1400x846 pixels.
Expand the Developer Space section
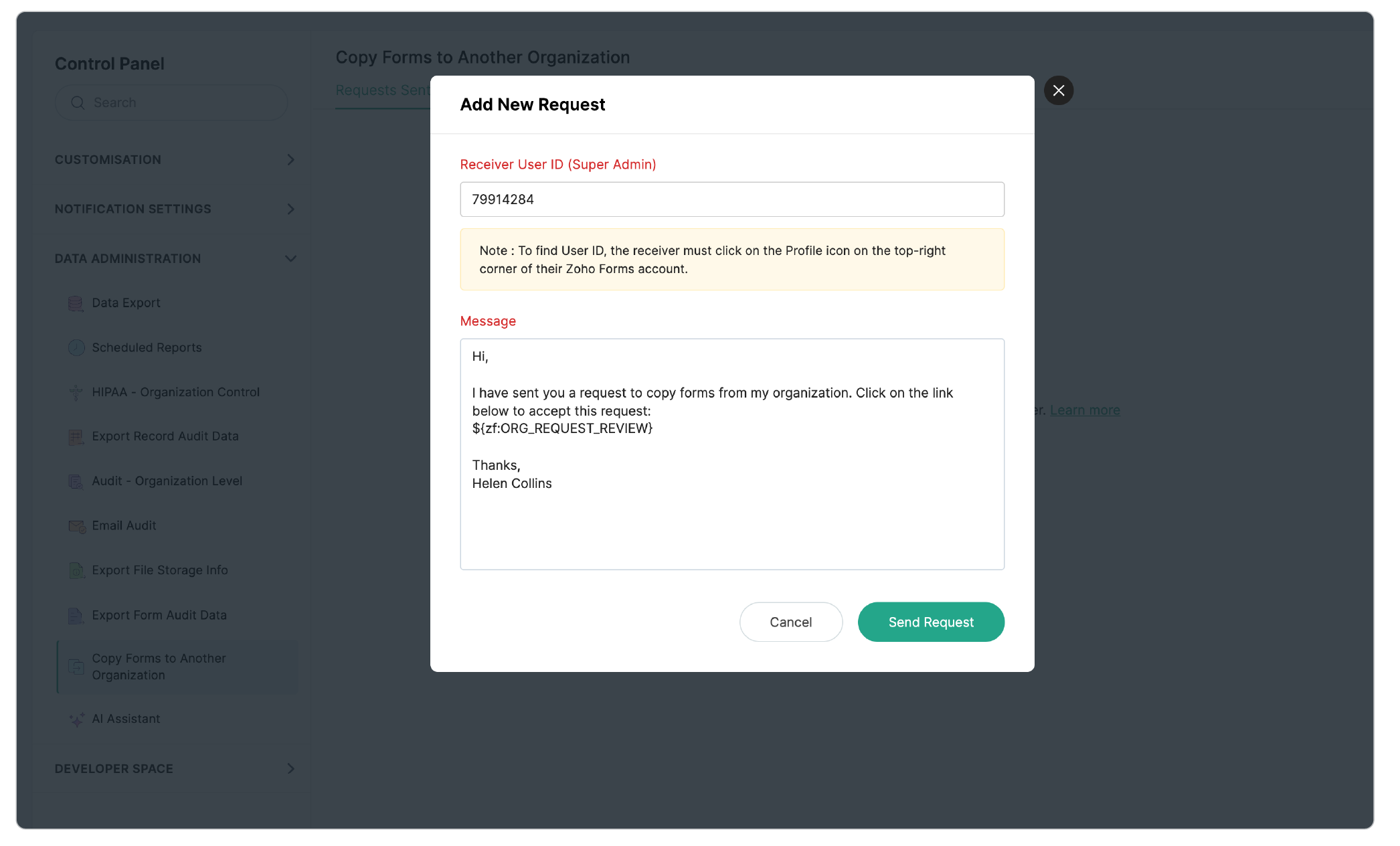pos(290,769)
